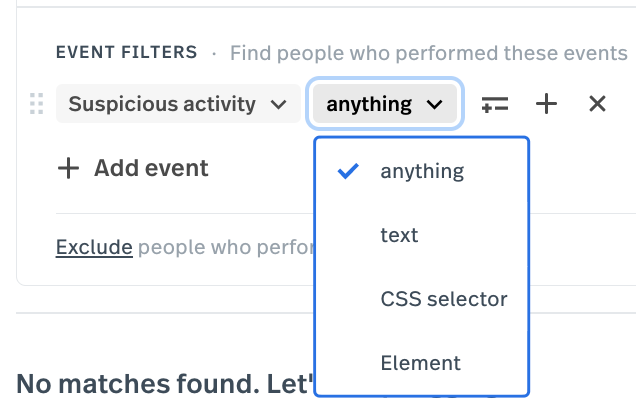Click the people who performed exclusion text
The height and width of the screenshot is (410, 636).
click(226, 247)
